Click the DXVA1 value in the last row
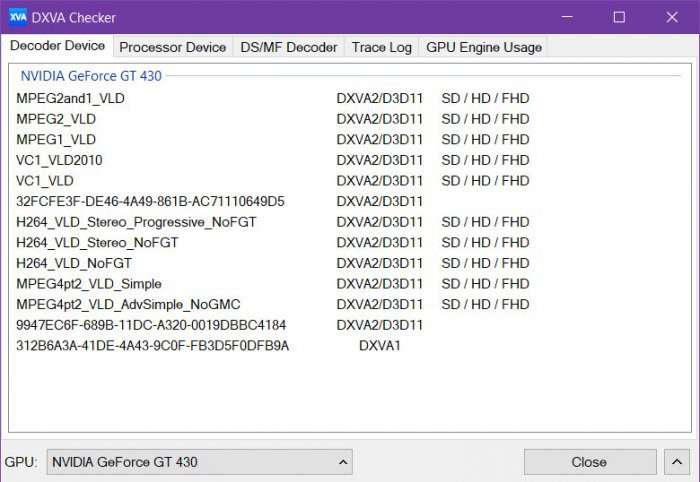Viewport: 700px width, 482px height. click(x=379, y=345)
